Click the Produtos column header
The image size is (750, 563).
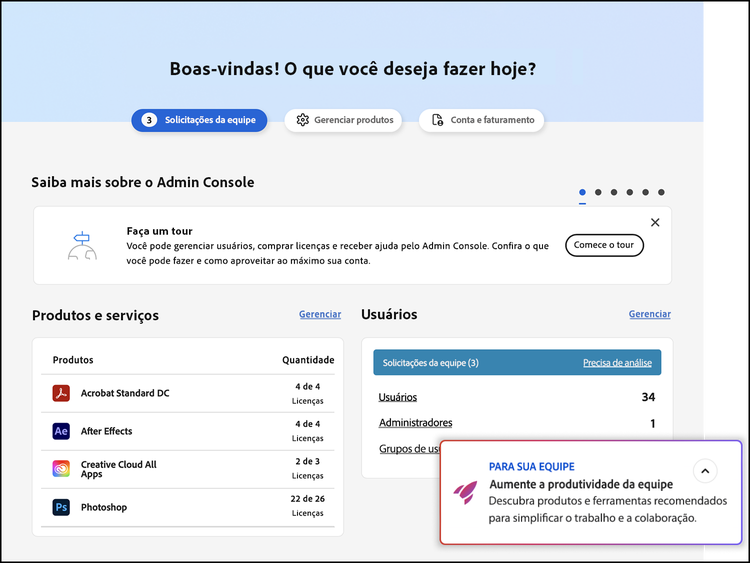coord(73,360)
